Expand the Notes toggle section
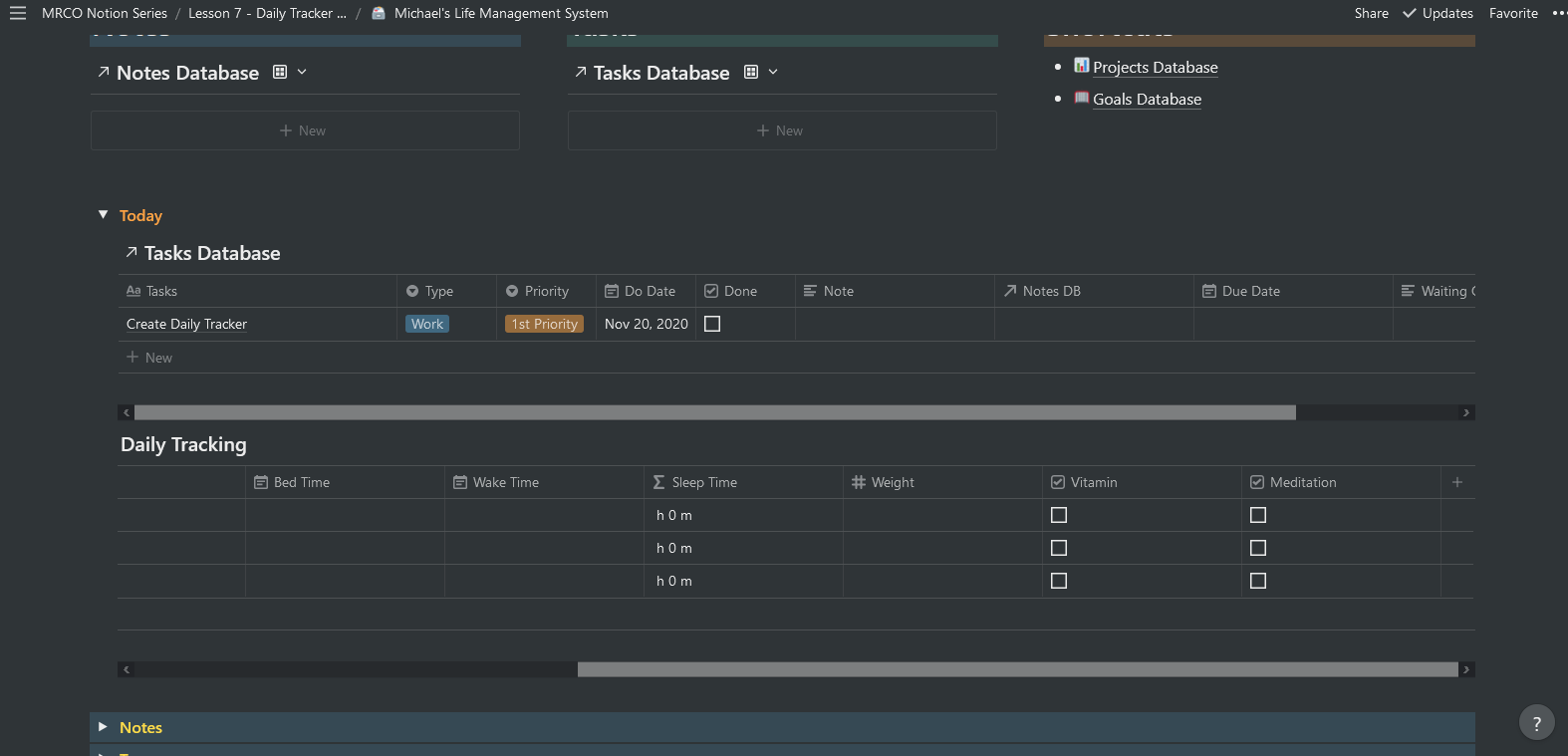 [103, 727]
